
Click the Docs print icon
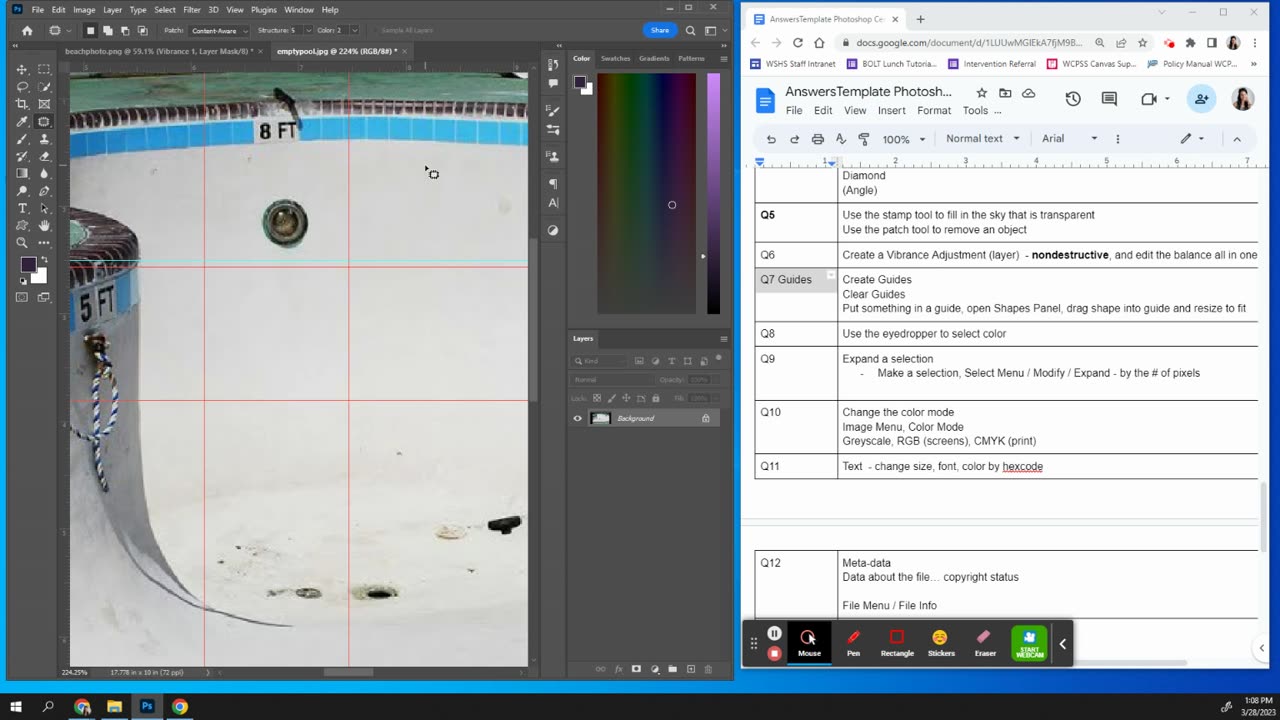[817, 139]
